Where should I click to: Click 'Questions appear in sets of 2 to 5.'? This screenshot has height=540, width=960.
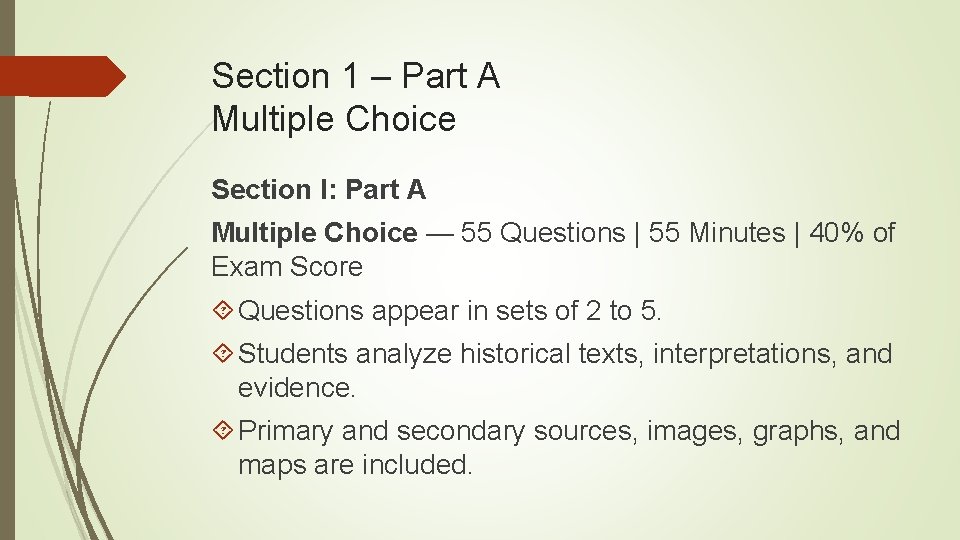click(449, 310)
